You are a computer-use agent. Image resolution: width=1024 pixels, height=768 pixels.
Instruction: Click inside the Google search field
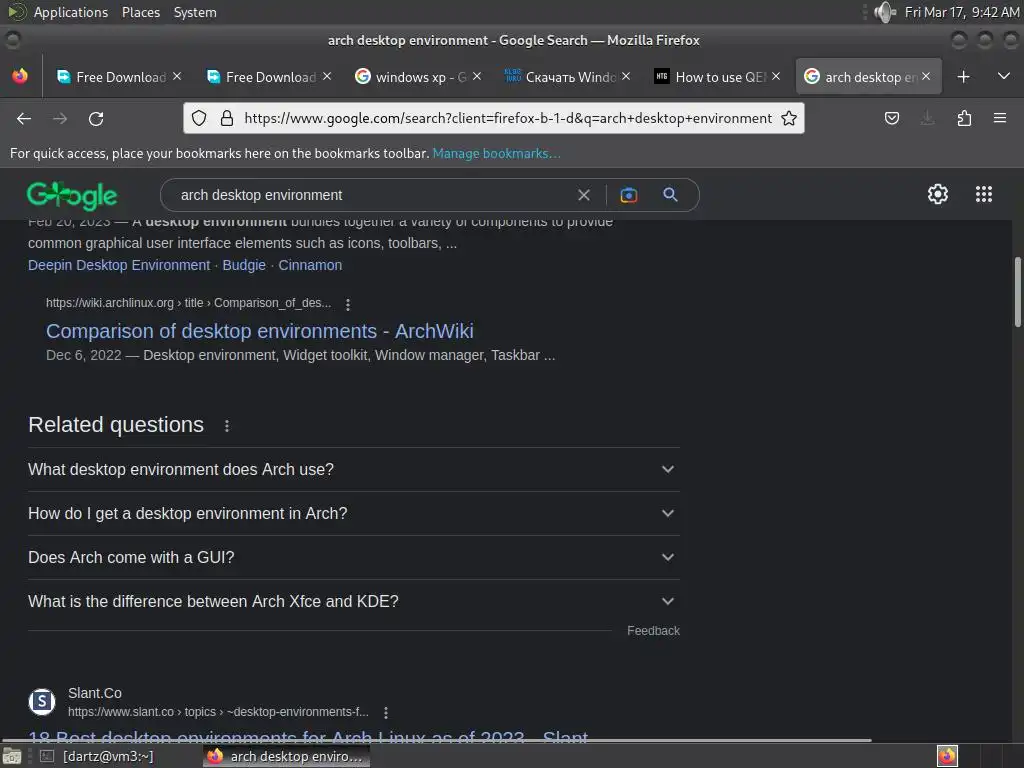(372, 195)
